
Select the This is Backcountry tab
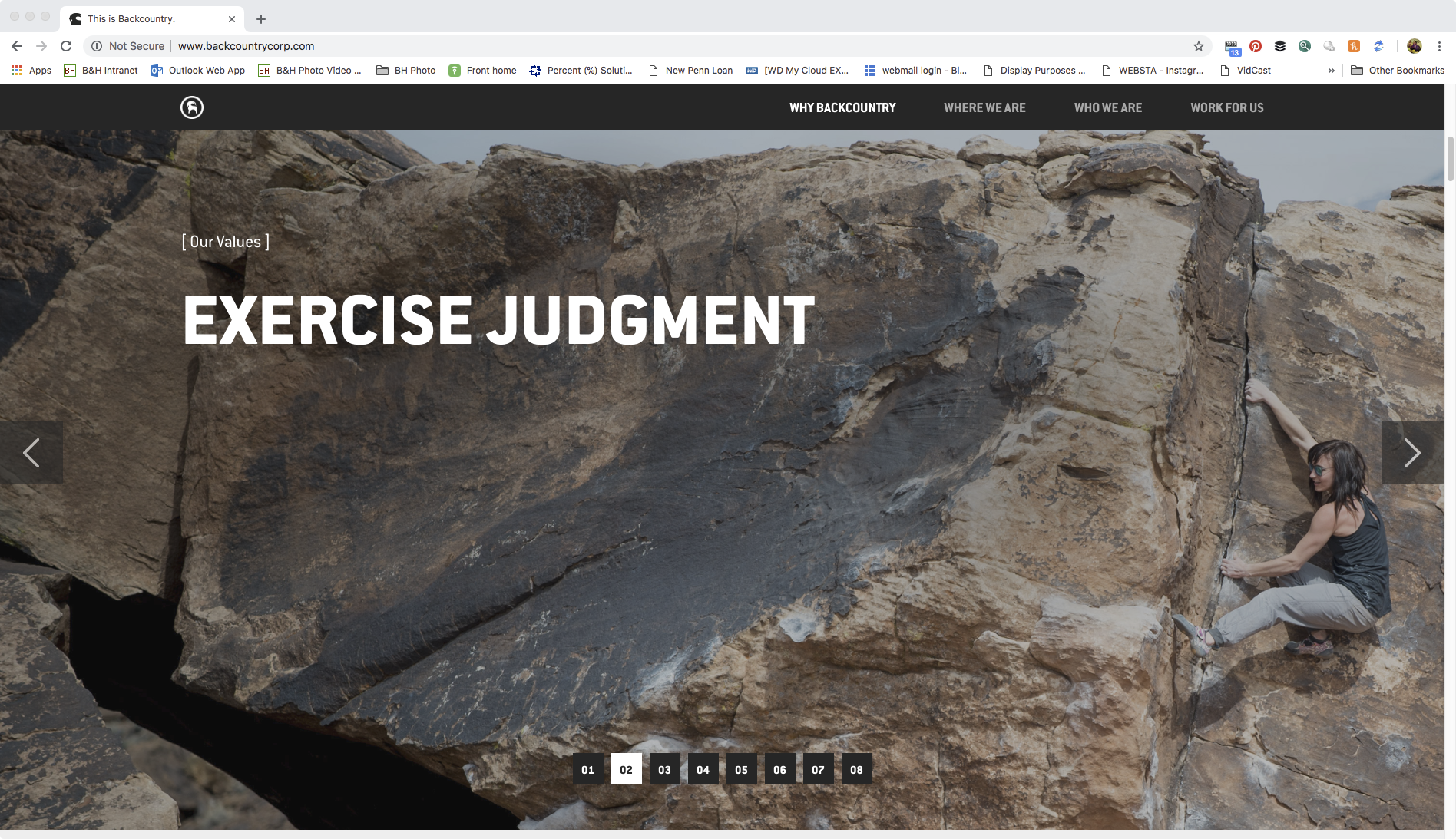tap(152, 19)
